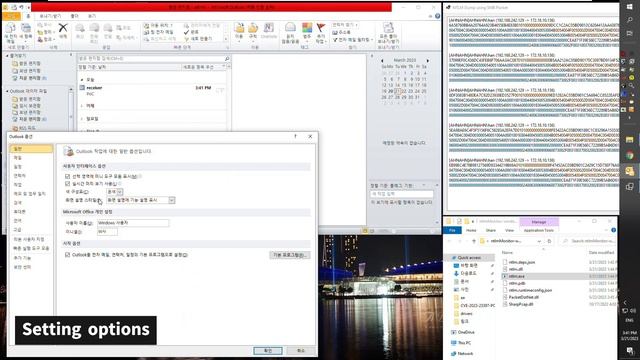Toggle the make Outlook default program checkbox

point(67,255)
